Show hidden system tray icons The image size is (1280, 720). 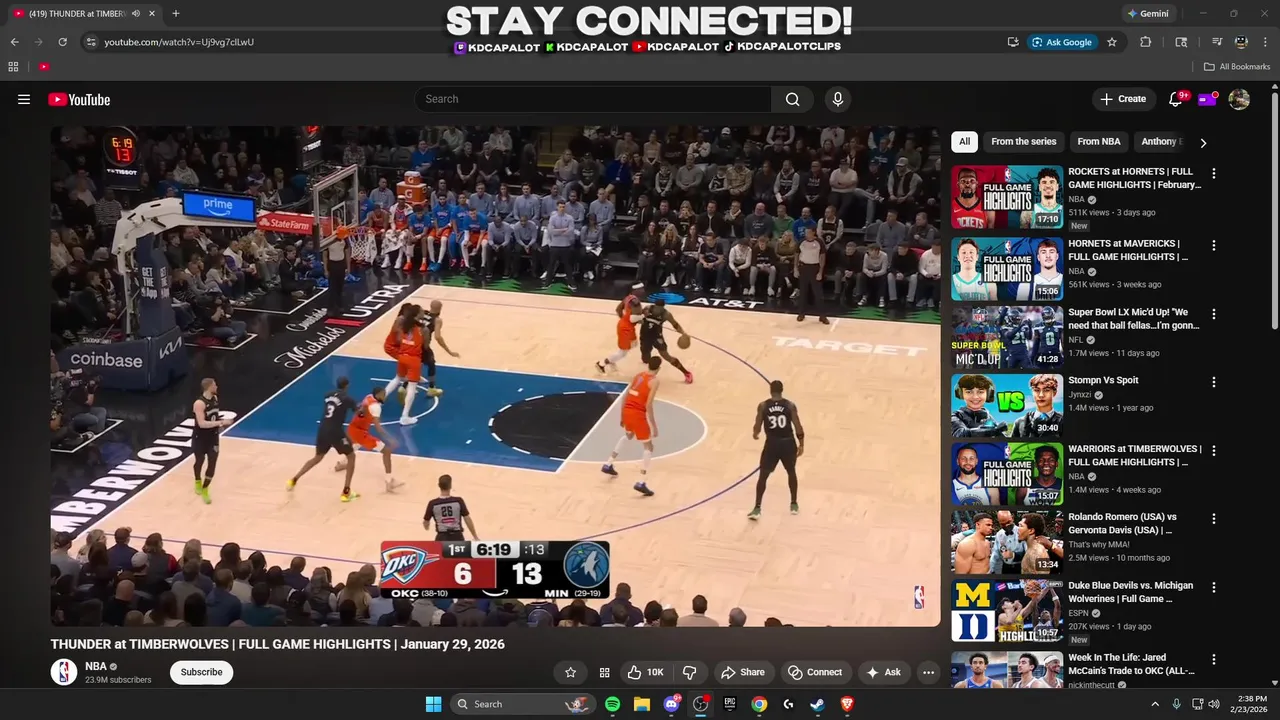(x=1155, y=704)
